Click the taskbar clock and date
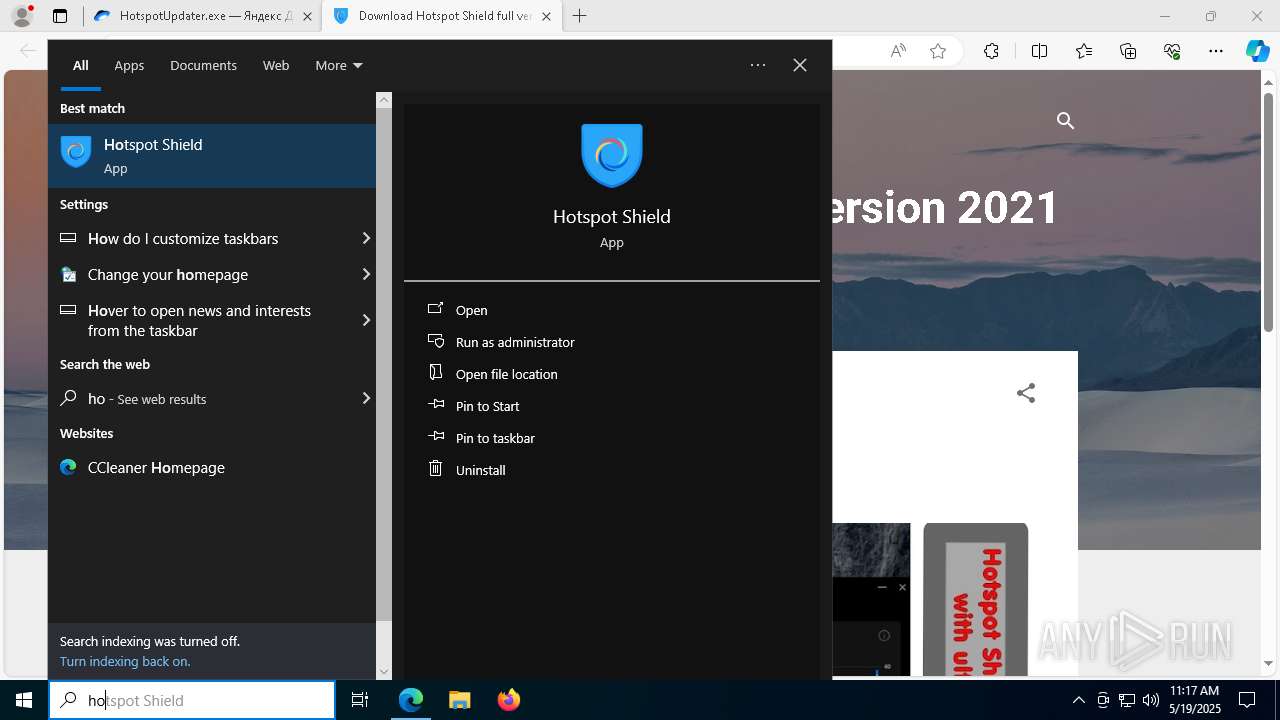Image resolution: width=1280 pixels, height=720 pixels. pyautogui.click(x=1195, y=700)
